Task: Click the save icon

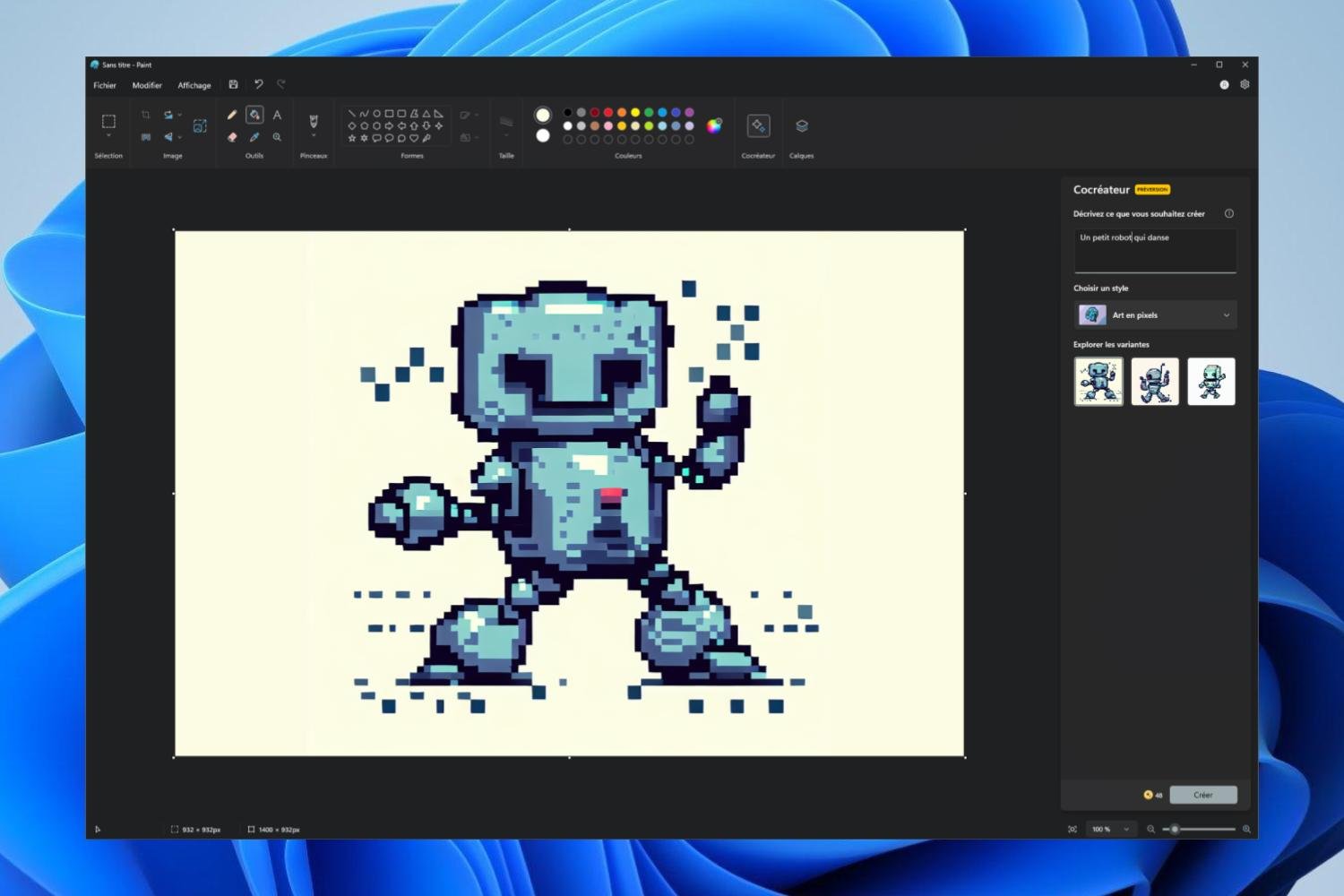Action: (x=233, y=84)
